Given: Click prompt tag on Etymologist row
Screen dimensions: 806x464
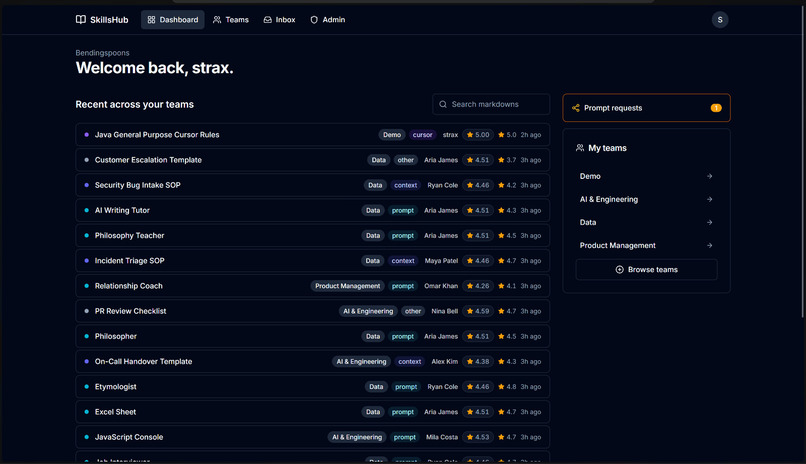Looking at the screenshot, I should coord(406,386).
